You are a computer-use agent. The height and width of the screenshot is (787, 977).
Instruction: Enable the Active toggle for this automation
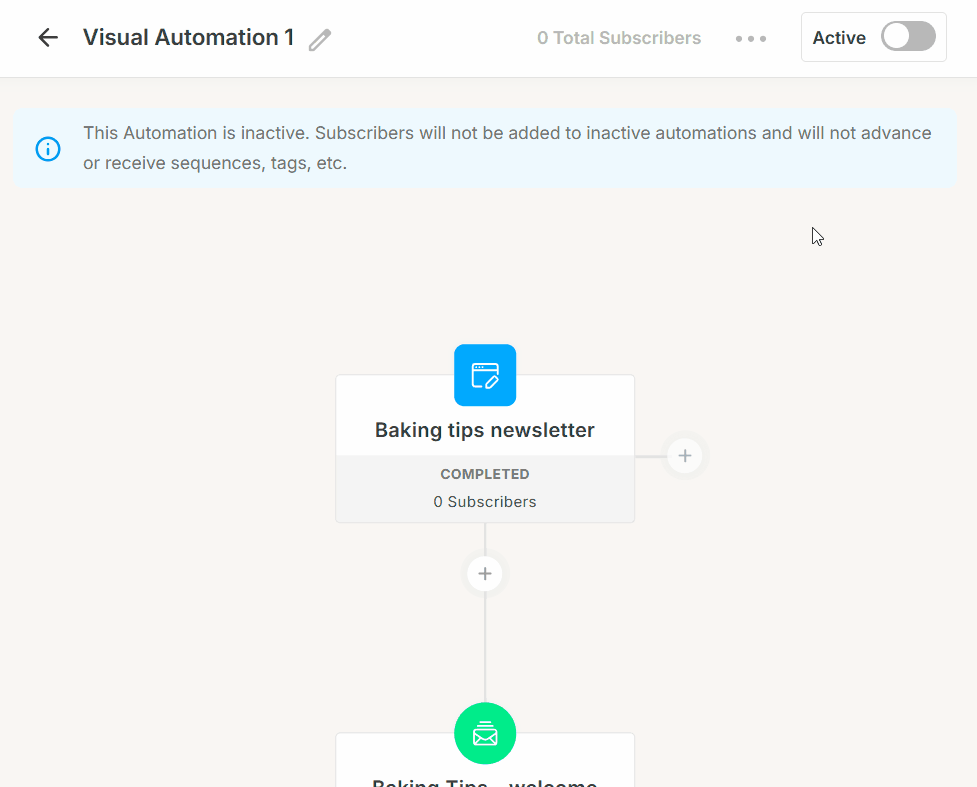pyautogui.click(x=907, y=36)
